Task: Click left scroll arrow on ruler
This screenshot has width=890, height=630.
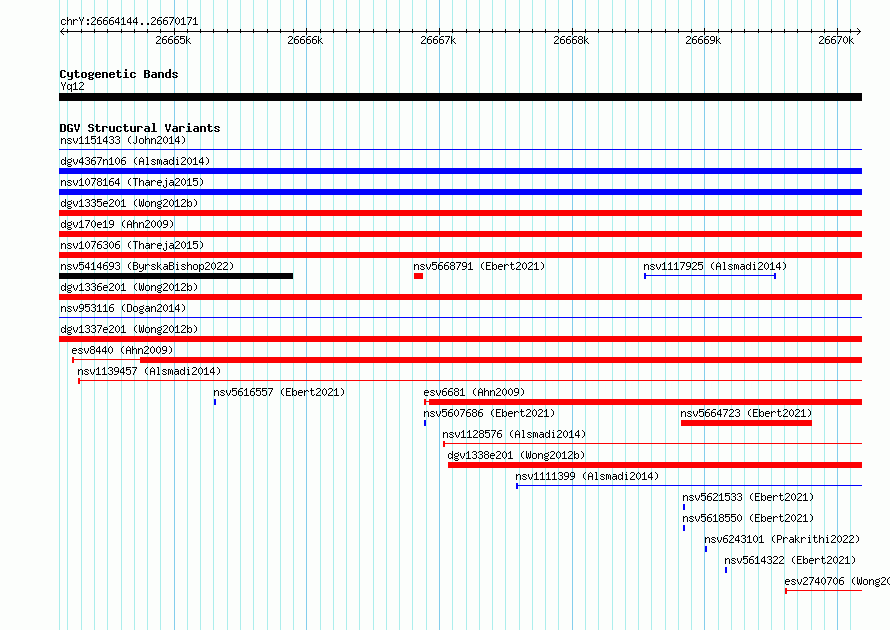Action: click(62, 31)
